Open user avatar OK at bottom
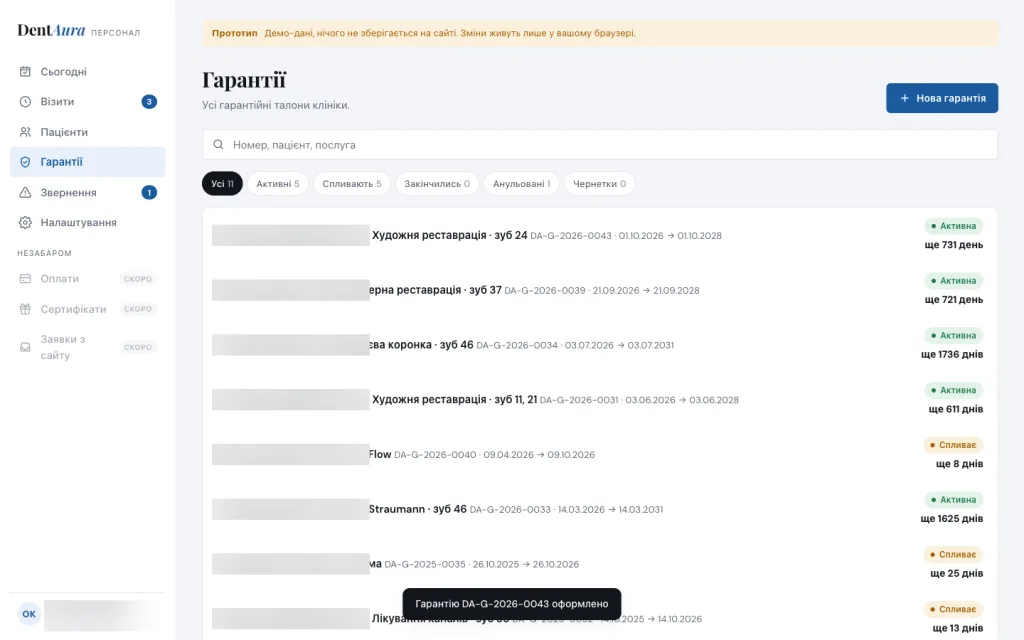 point(29,614)
